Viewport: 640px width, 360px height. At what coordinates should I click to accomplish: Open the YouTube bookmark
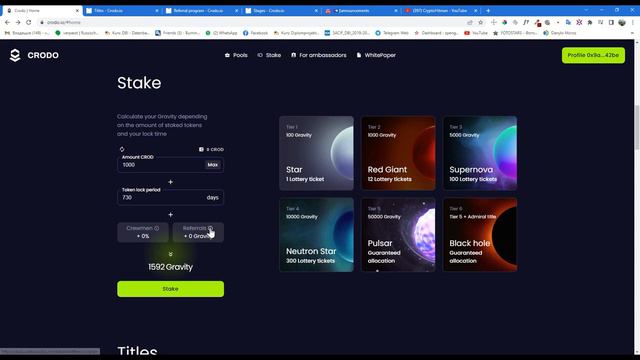(x=476, y=33)
